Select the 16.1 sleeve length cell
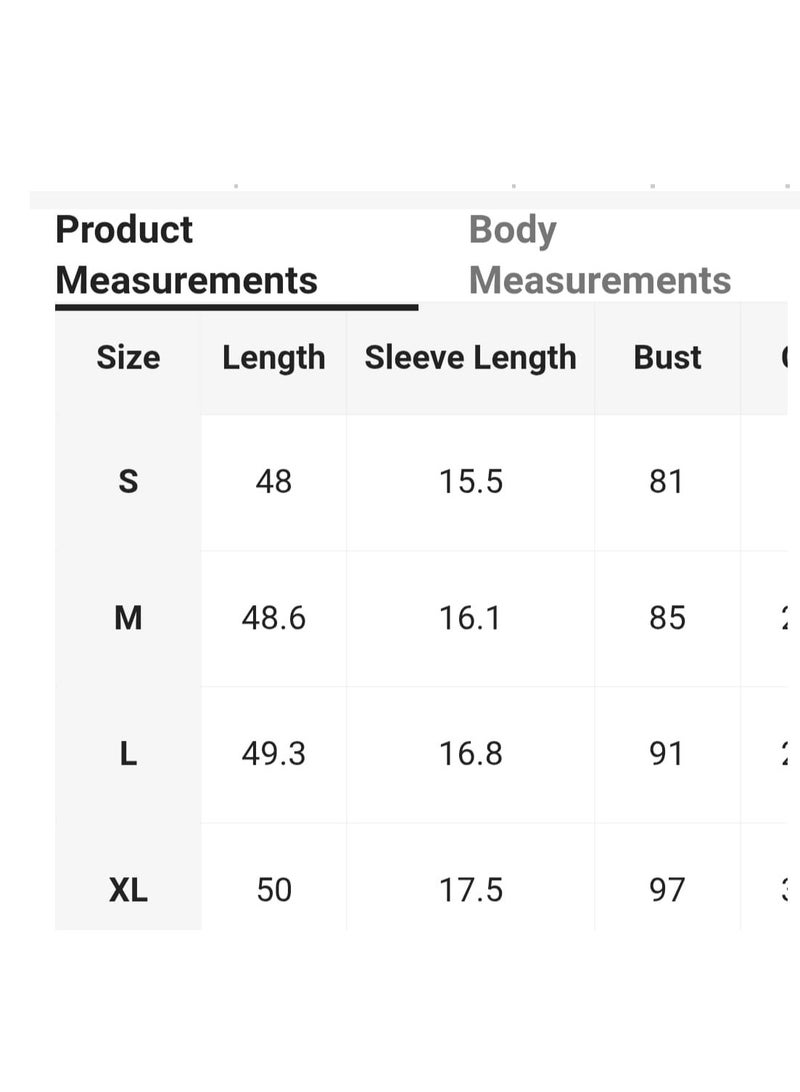Image resolution: width=800 pixels, height=1092 pixels. (x=470, y=618)
